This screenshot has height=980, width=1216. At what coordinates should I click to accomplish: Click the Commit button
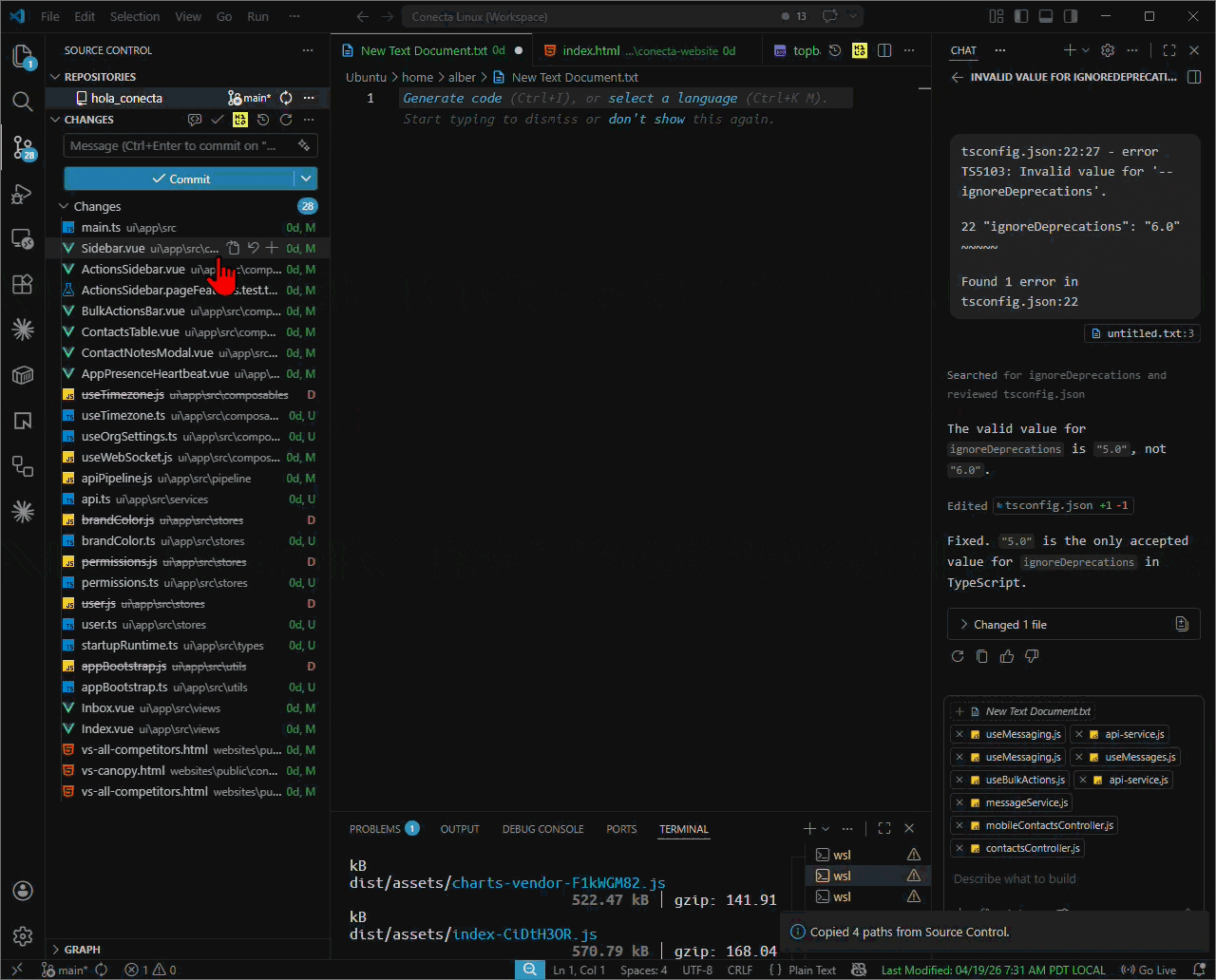180,179
